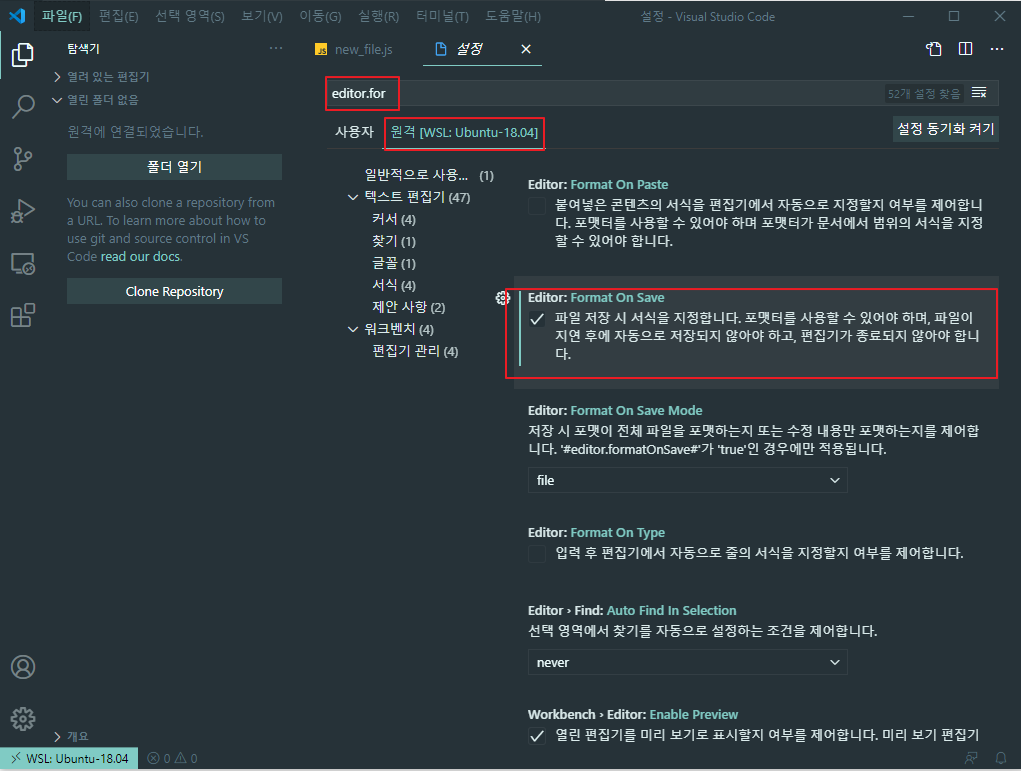Click the Clone Repository button
Viewport: 1021px width, 771px height.
pyautogui.click(x=175, y=291)
